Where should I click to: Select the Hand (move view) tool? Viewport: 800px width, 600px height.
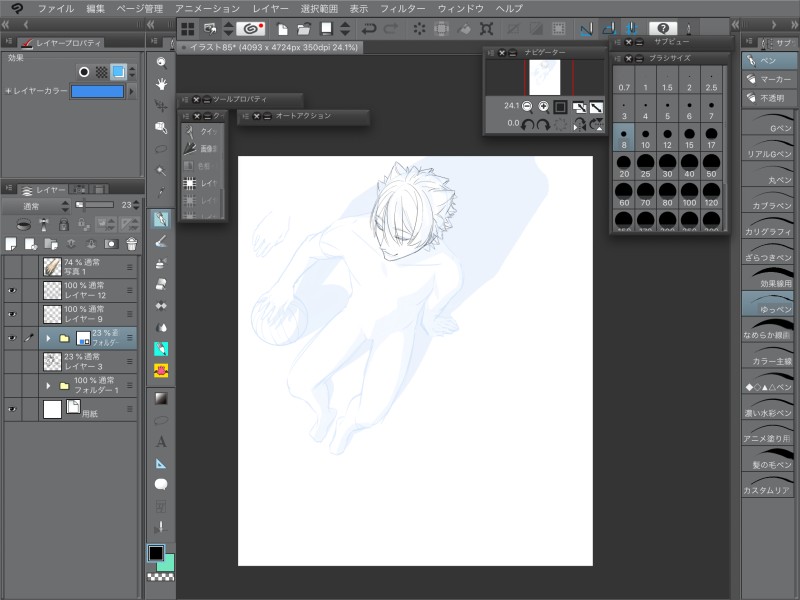tap(160, 84)
